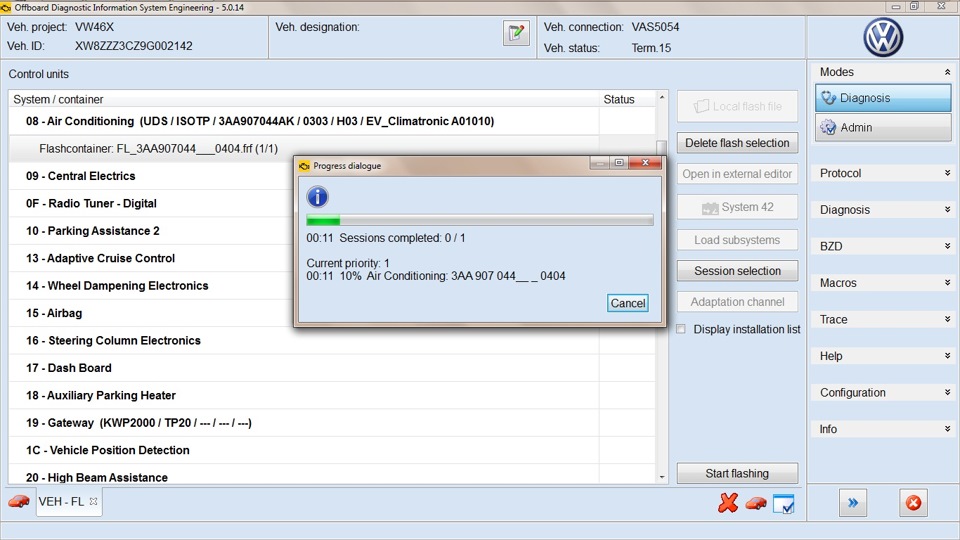Select 17 - Dash Board row
The image size is (960, 540).
pyautogui.click(x=303, y=368)
